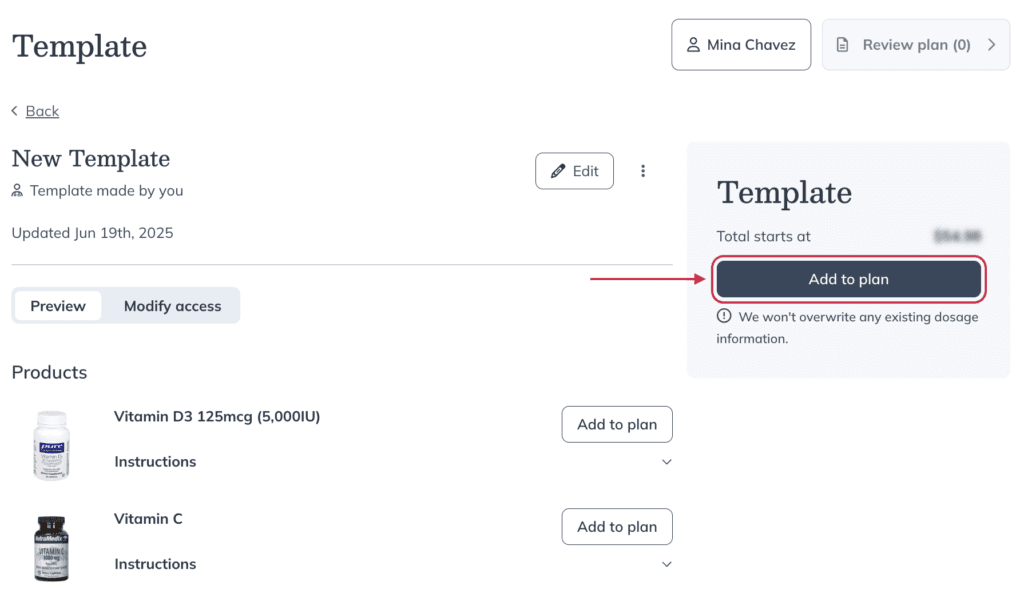Go back using the Back link

click(x=42, y=111)
